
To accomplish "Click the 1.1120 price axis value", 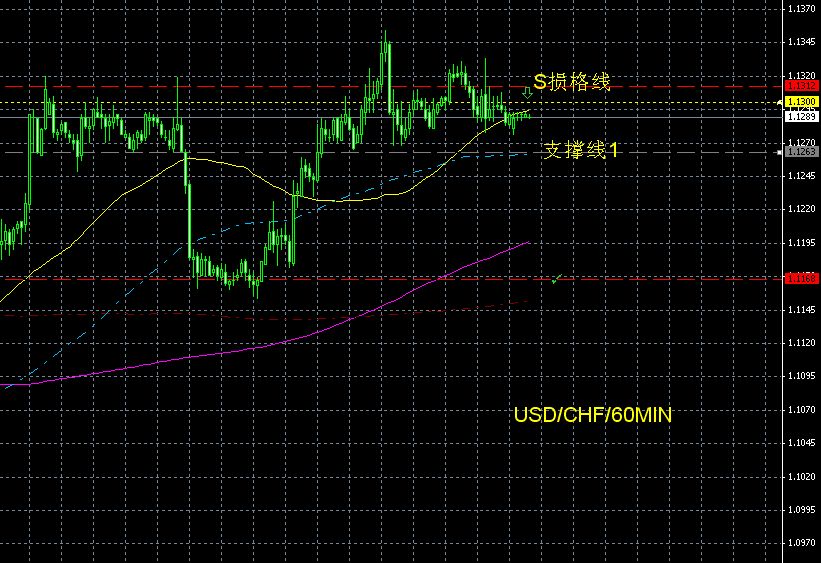I will pos(802,343).
